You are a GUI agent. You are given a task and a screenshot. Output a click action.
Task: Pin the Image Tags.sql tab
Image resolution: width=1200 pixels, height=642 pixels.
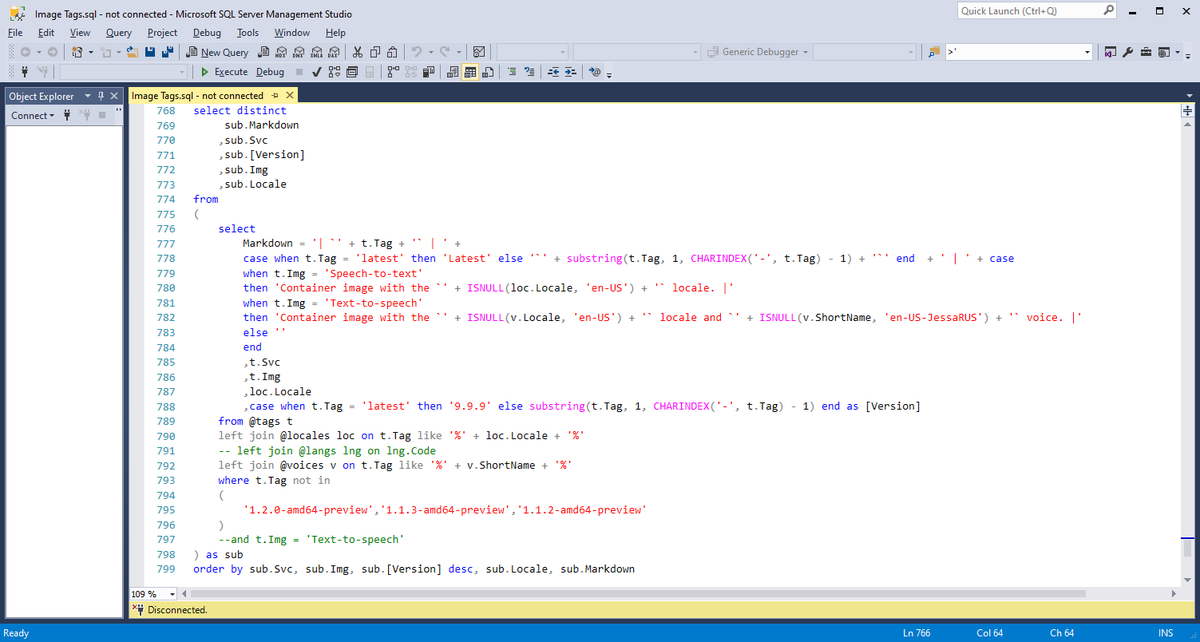275,95
